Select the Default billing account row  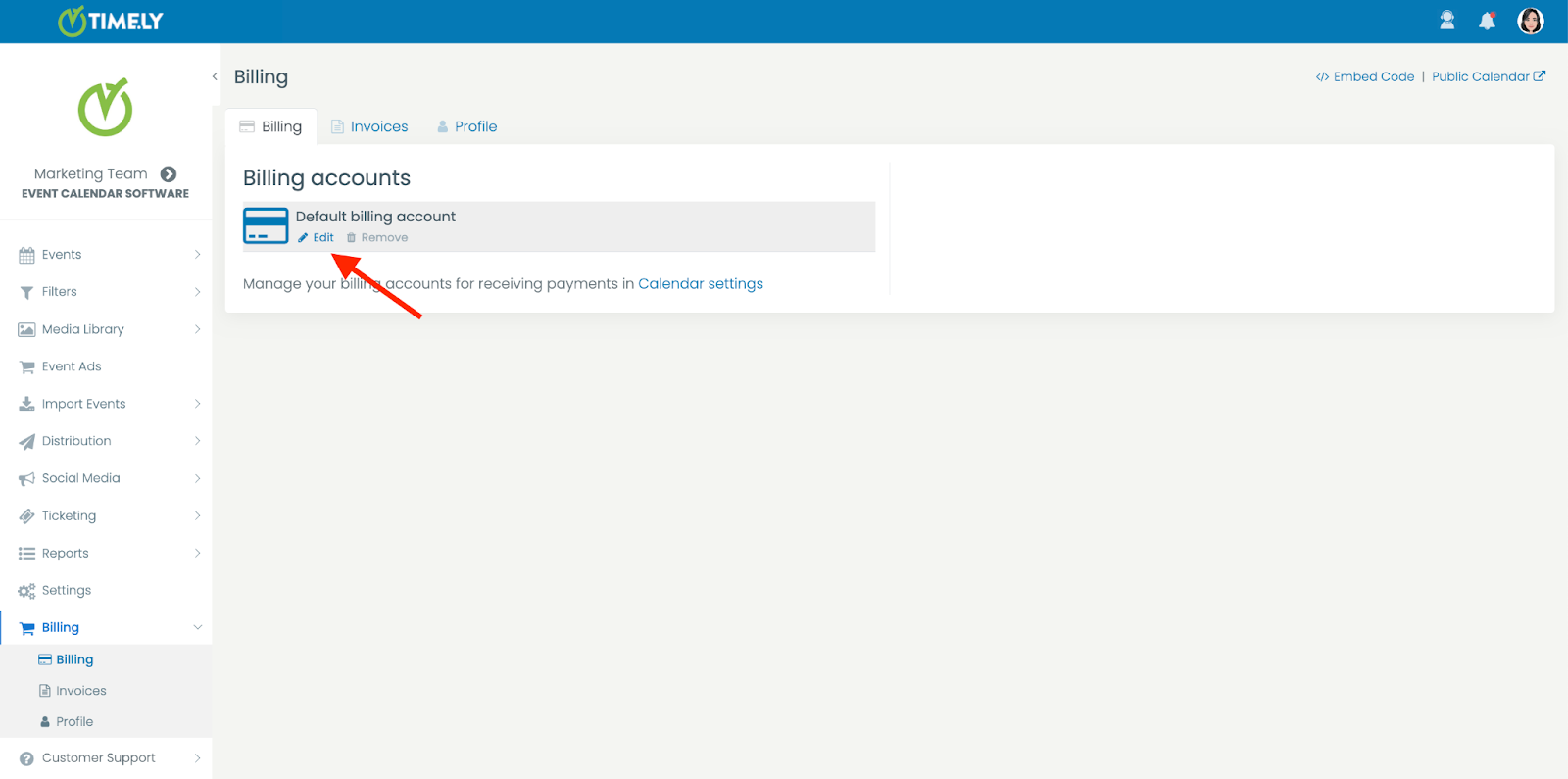[559, 226]
